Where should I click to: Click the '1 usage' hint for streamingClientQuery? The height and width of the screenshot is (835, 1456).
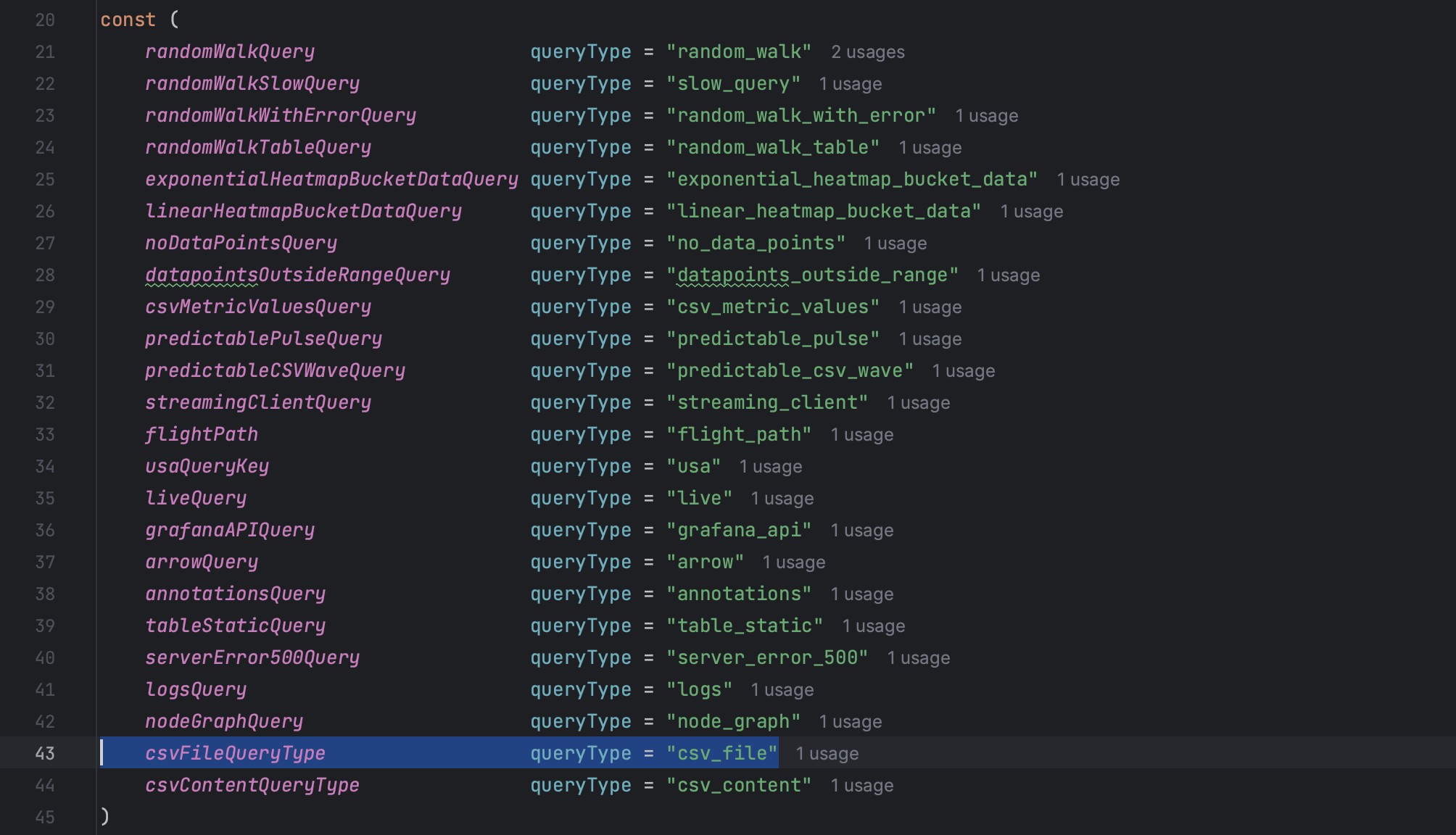(x=917, y=402)
